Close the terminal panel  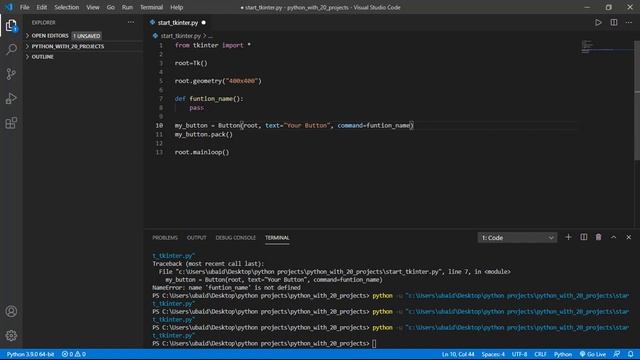(x=629, y=237)
